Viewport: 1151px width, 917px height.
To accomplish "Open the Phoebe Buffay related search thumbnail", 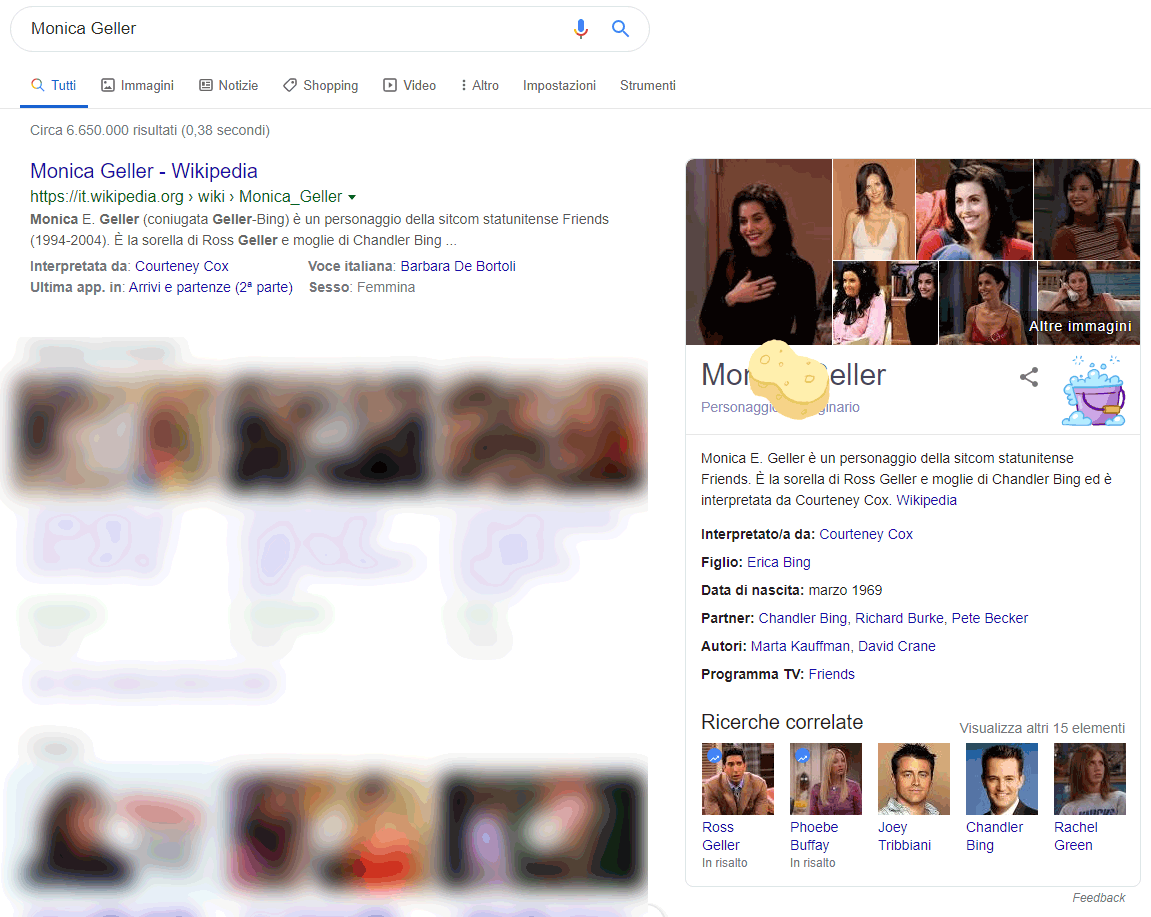I will [826, 779].
